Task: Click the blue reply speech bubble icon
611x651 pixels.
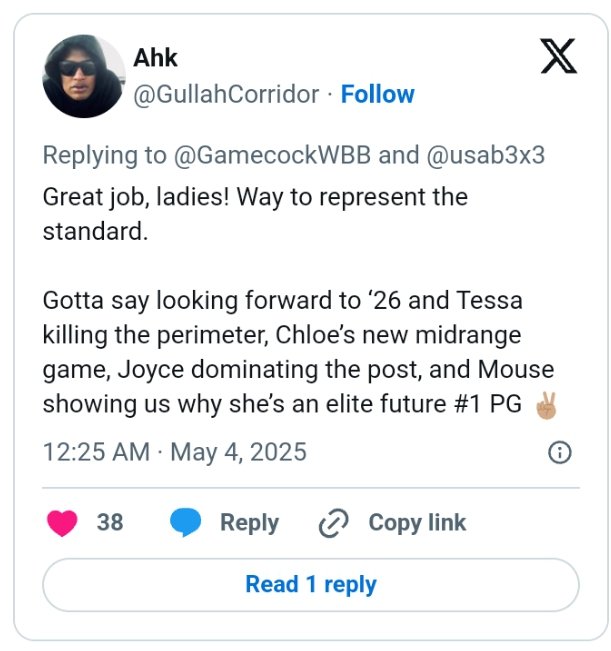Action: 185,522
